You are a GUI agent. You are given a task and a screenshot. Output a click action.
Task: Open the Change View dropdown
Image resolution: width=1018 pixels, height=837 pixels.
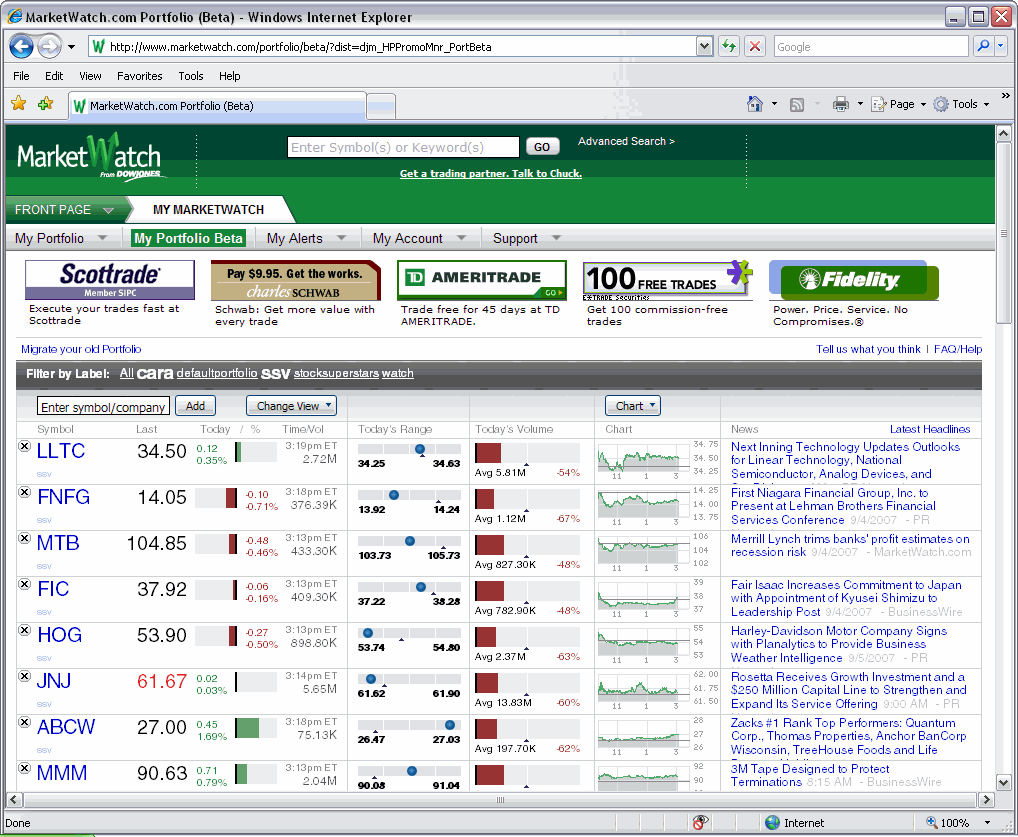tap(291, 406)
